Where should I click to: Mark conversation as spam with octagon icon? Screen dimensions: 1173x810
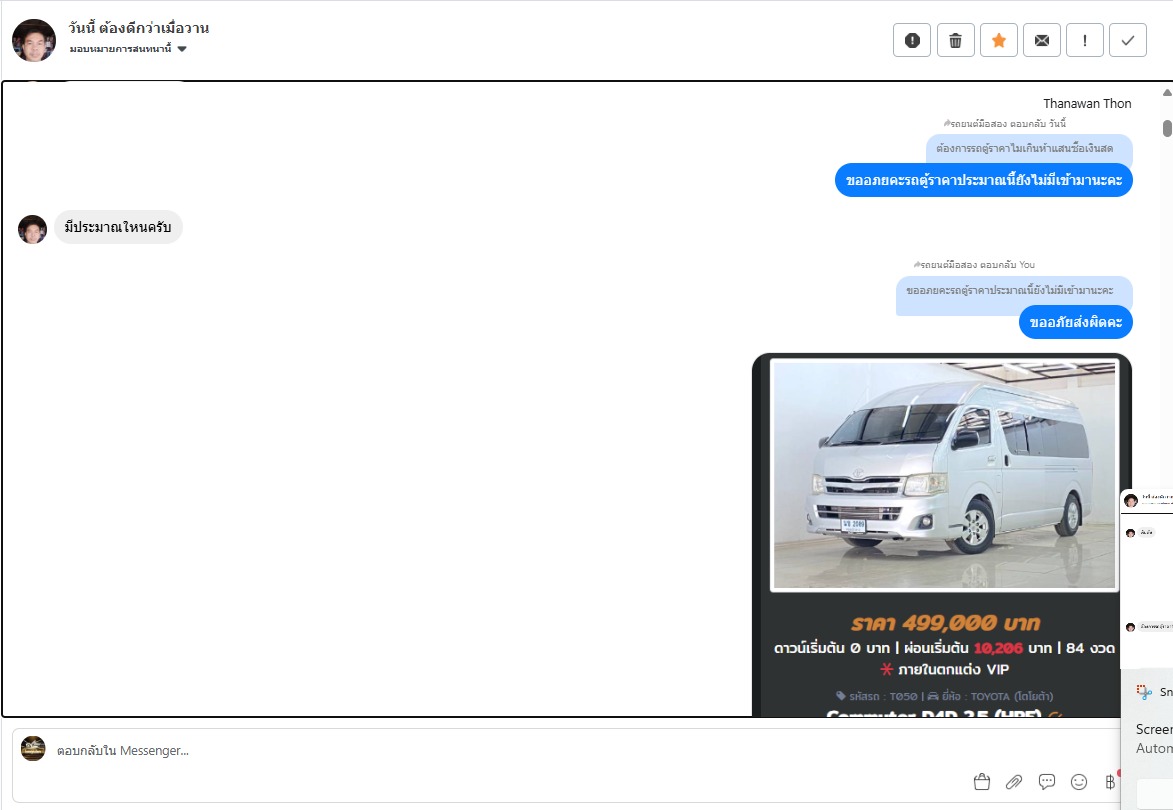pyautogui.click(x=912, y=40)
